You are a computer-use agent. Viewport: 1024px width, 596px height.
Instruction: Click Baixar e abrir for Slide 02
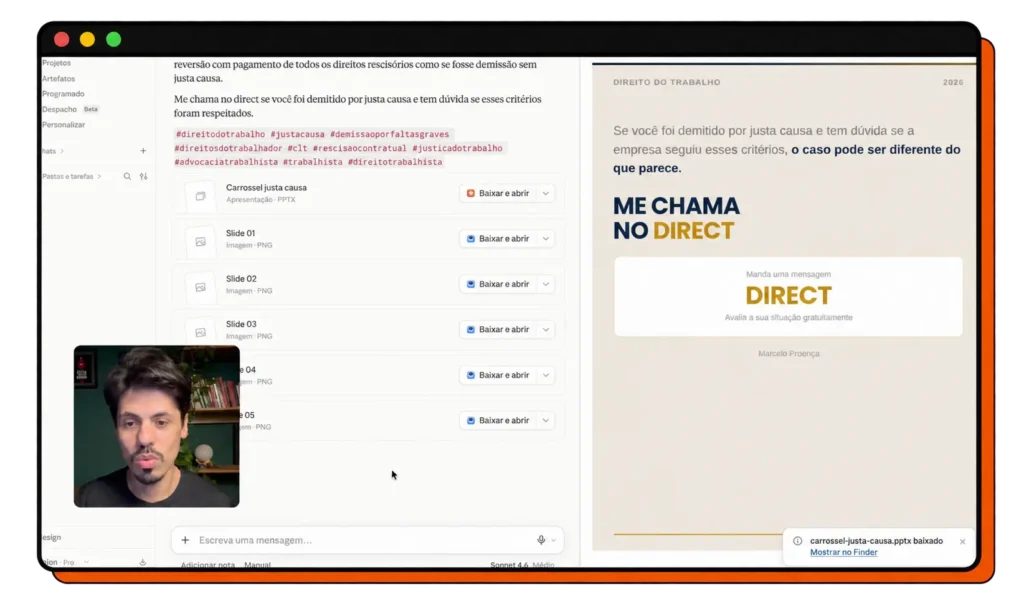[498, 284]
